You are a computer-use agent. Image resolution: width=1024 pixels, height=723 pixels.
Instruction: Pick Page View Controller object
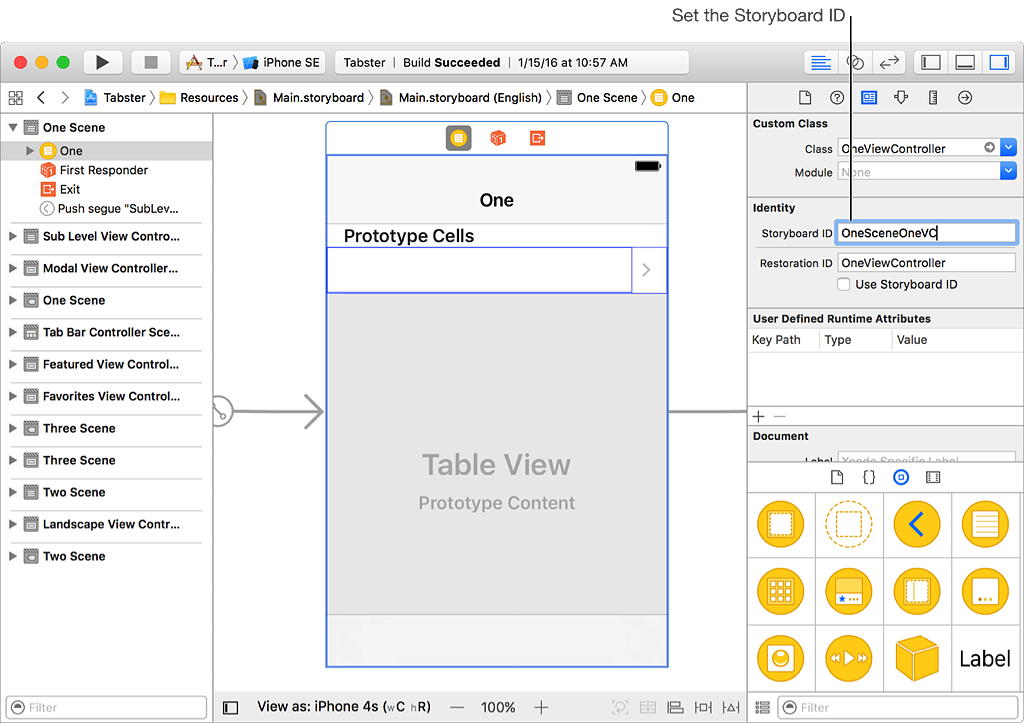tap(985, 592)
